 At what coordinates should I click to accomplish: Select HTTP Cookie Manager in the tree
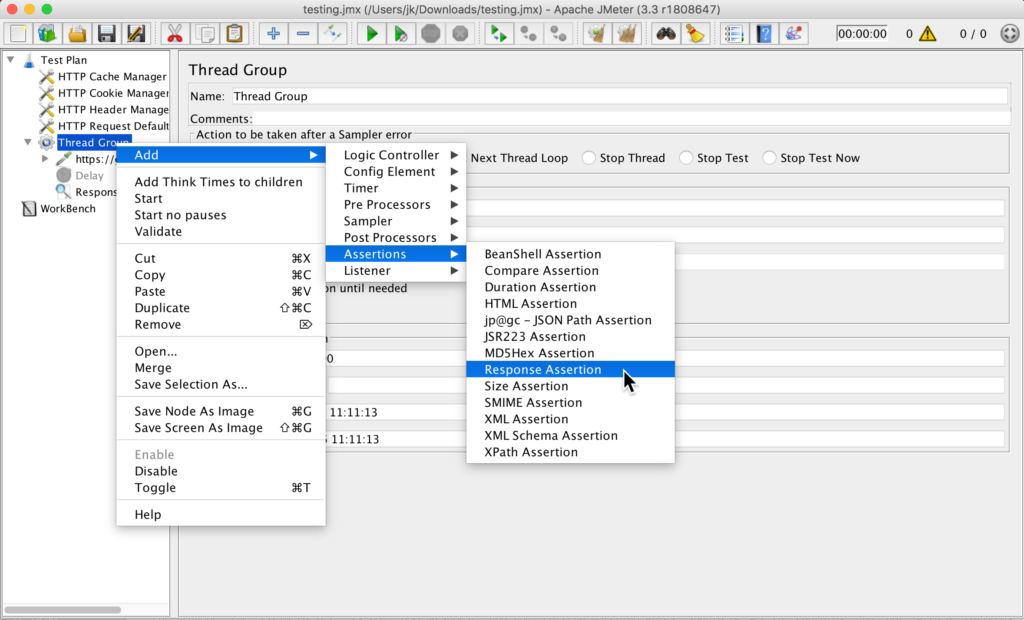click(x=113, y=93)
